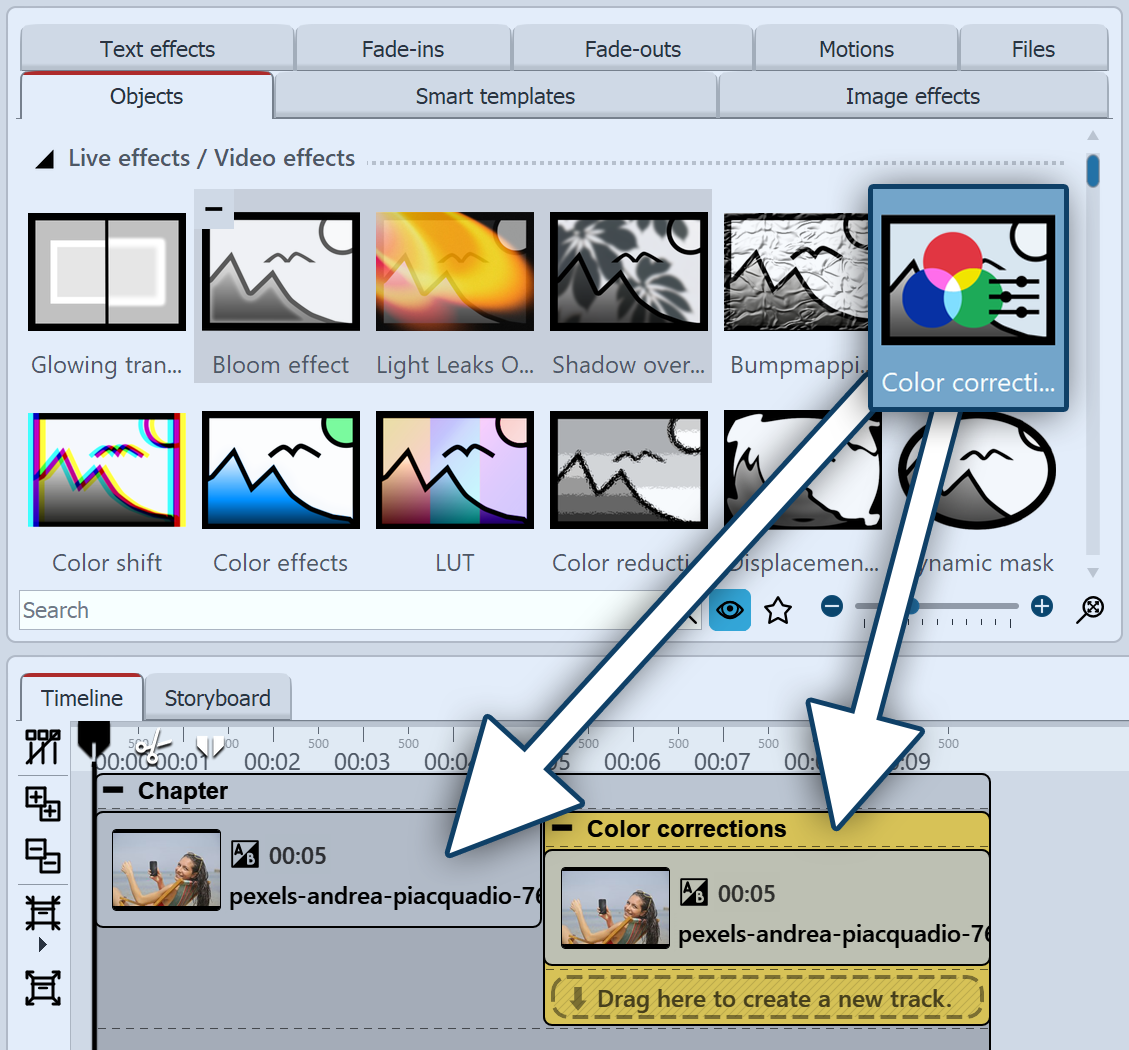Open the small arrow under the zoom range tool
Viewport: 1129px width, 1050px height.
tap(43, 943)
